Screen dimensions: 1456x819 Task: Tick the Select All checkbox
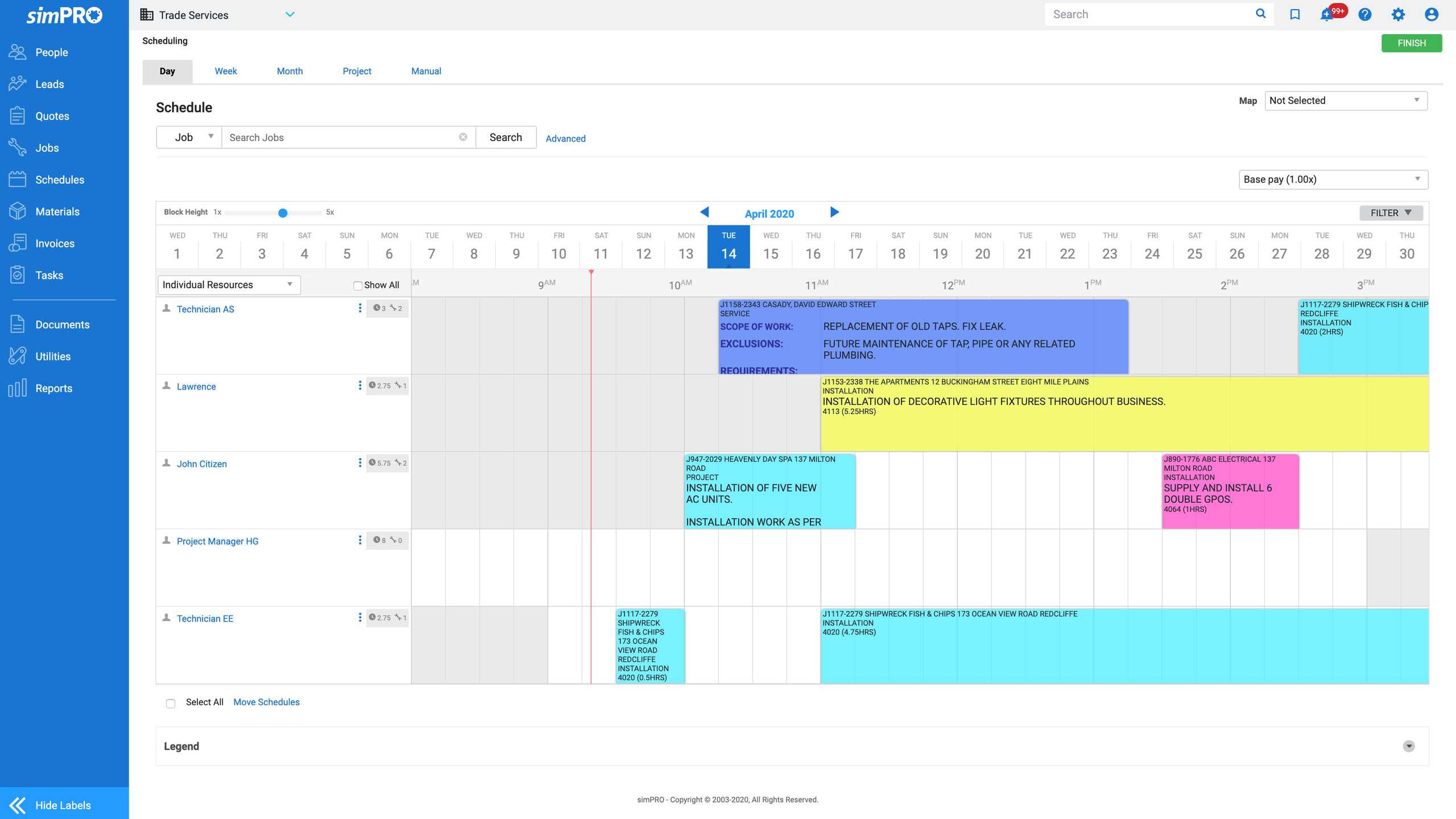tap(171, 704)
